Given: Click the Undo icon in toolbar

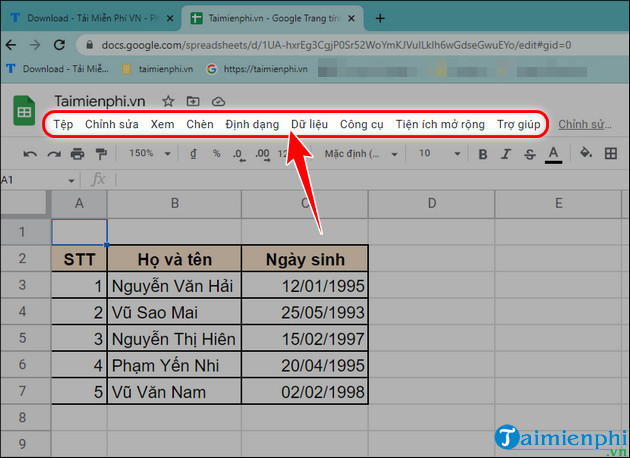Looking at the screenshot, I should pos(30,154).
